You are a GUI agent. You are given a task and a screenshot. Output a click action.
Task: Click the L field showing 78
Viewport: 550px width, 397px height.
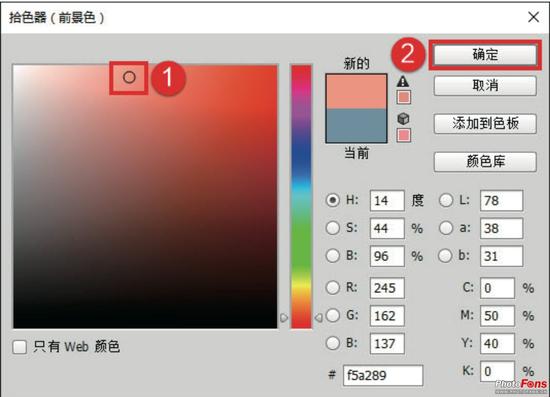pos(501,201)
